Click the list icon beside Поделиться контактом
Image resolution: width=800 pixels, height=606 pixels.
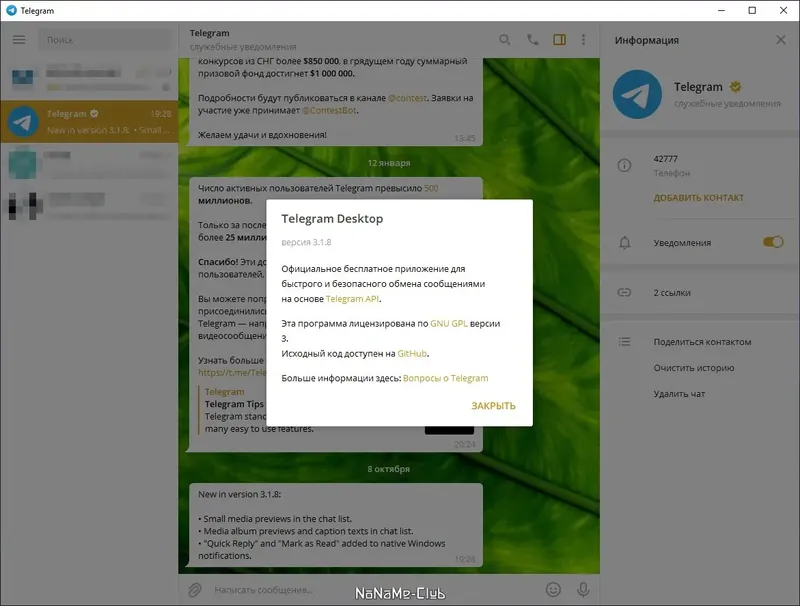coord(624,342)
